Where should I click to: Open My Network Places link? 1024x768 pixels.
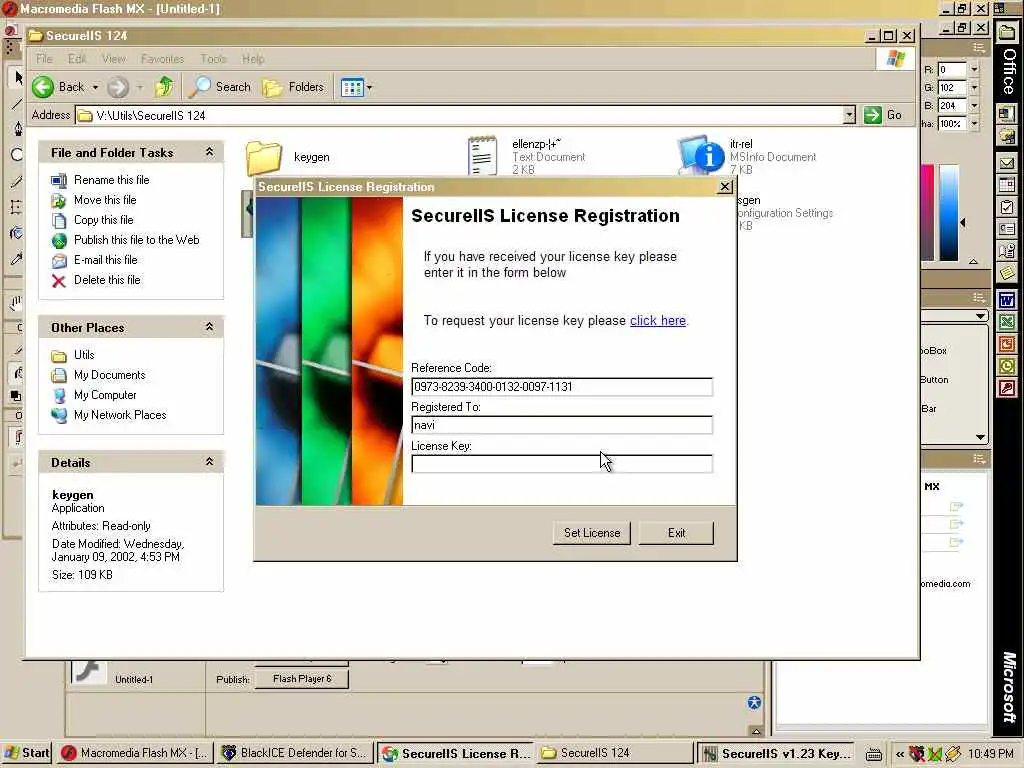click(120, 415)
